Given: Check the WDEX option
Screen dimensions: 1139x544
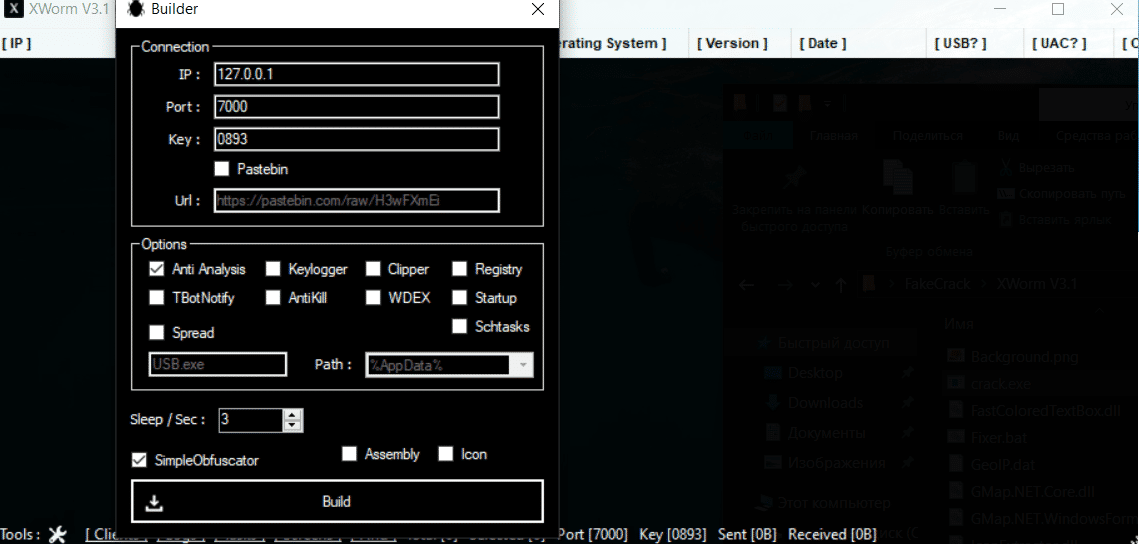Looking at the screenshot, I should (x=373, y=297).
